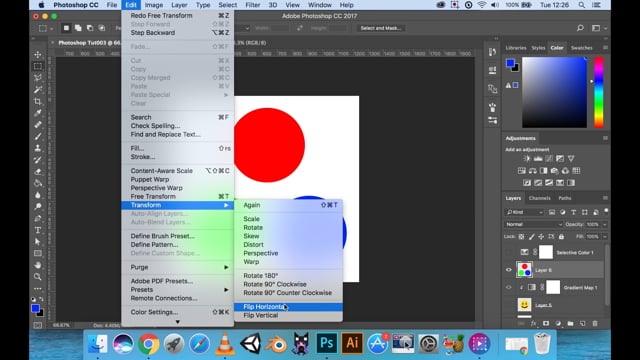Toggle layer filtering switch on
Image resolution: width=640 pixels, height=360 pixels.
(x=606, y=211)
